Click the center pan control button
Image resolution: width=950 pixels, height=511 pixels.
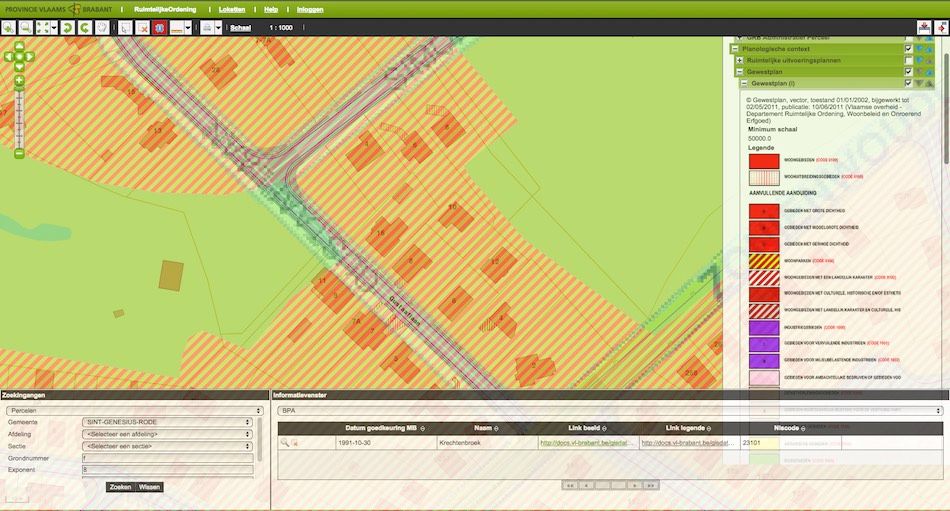[x=19, y=56]
